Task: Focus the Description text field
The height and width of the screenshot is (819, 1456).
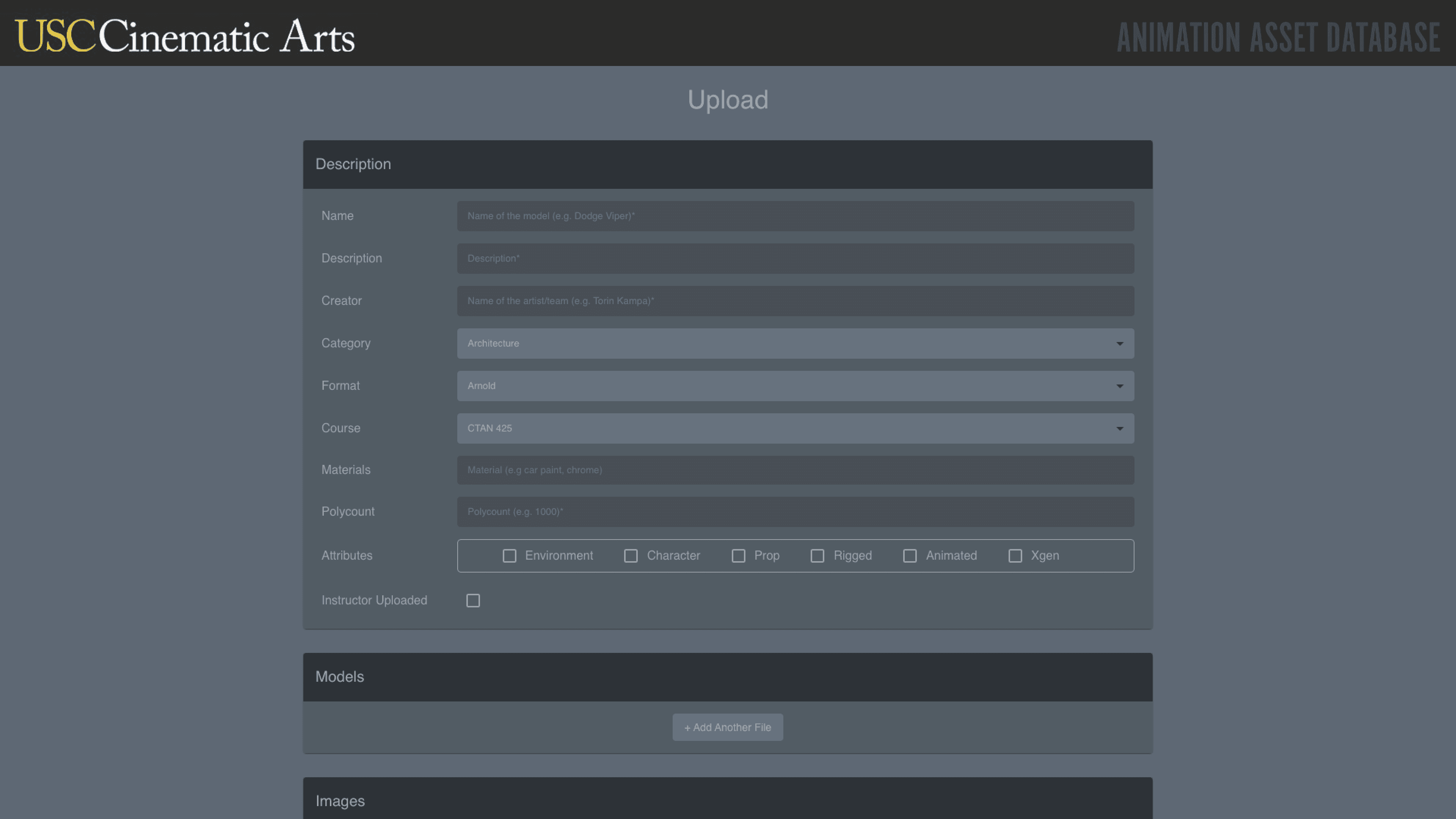Action: (795, 258)
